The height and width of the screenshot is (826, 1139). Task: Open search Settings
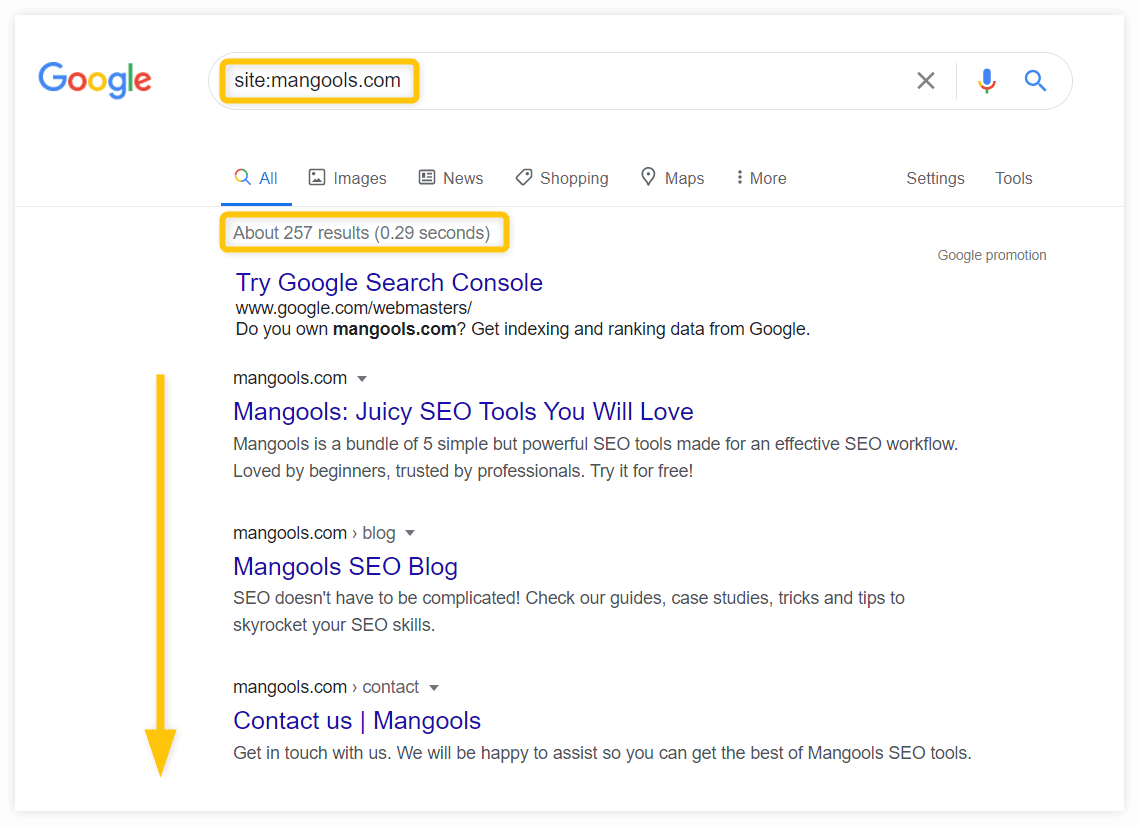point(935,179)
